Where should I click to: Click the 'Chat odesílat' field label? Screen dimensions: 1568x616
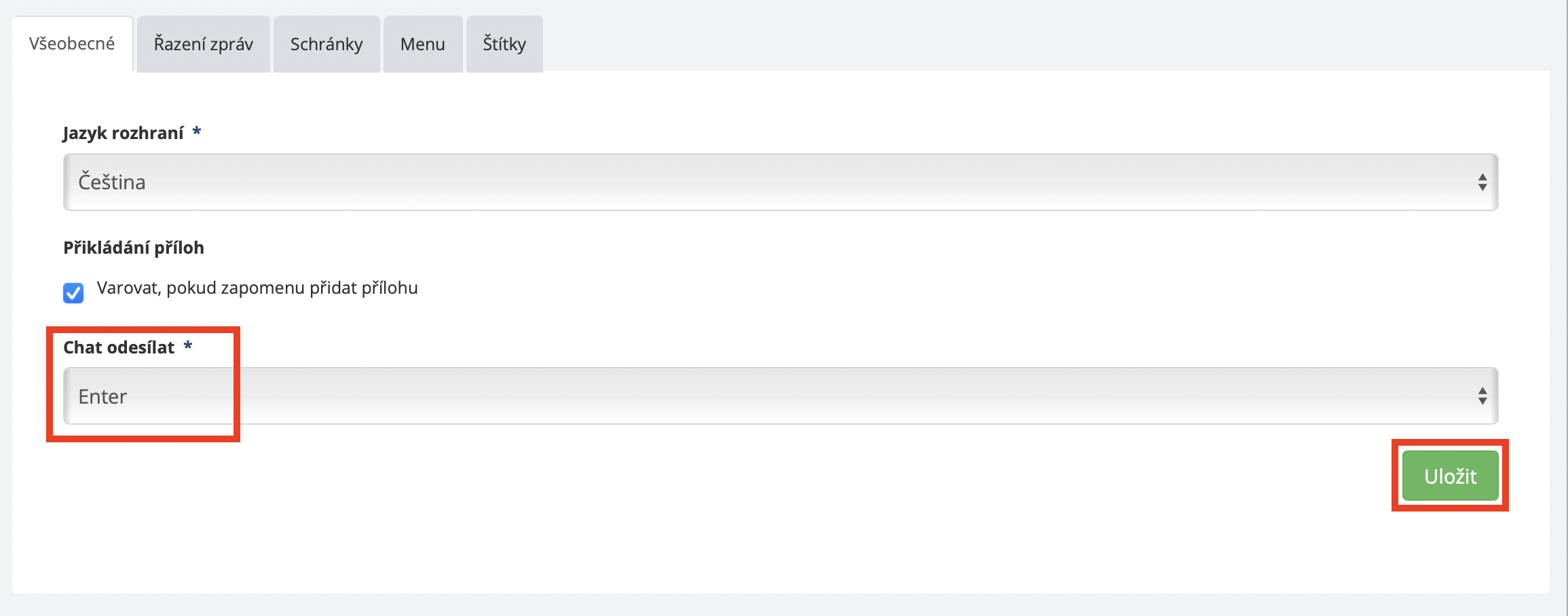119,347
